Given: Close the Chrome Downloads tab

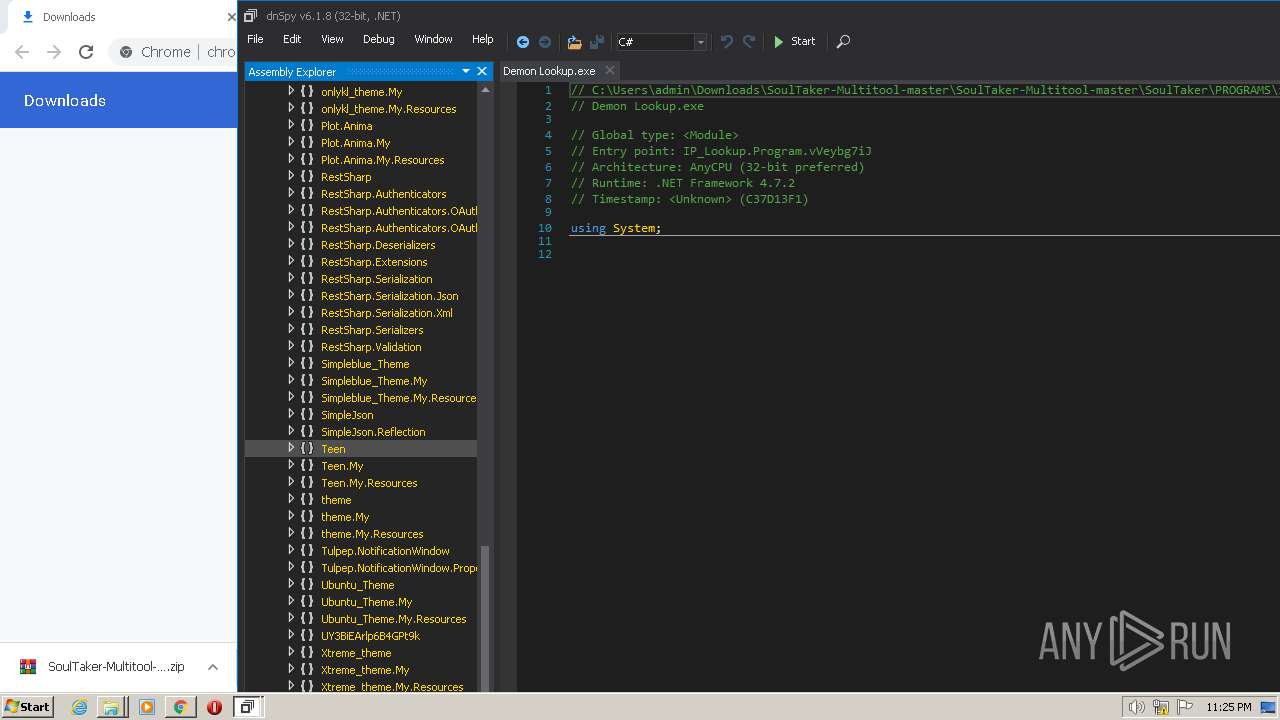Looking at the screenshot, I should (231, 17).
